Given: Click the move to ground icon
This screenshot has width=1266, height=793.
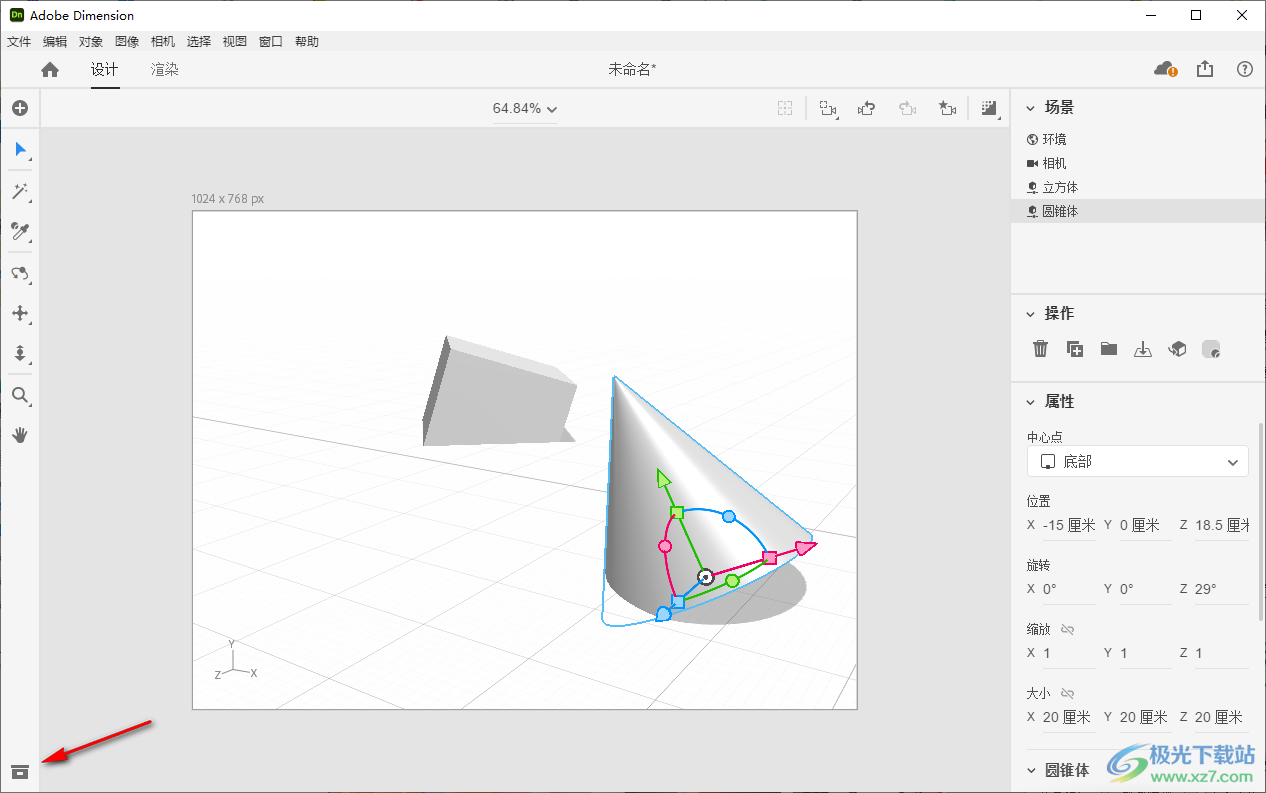Looking at the screenshot, I should tap(1143, 349).
